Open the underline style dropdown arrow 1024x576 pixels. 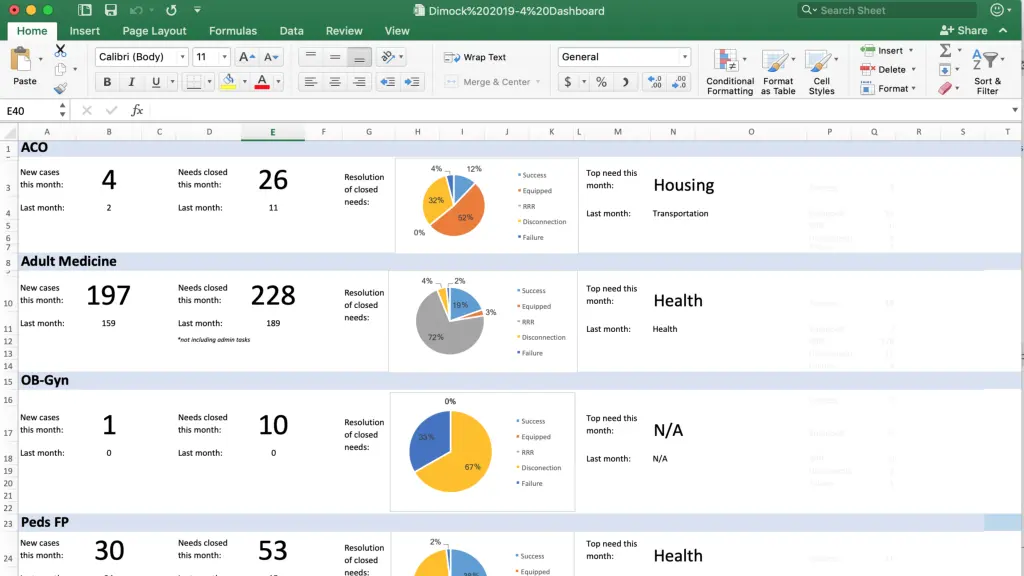(x=172, y=82)
